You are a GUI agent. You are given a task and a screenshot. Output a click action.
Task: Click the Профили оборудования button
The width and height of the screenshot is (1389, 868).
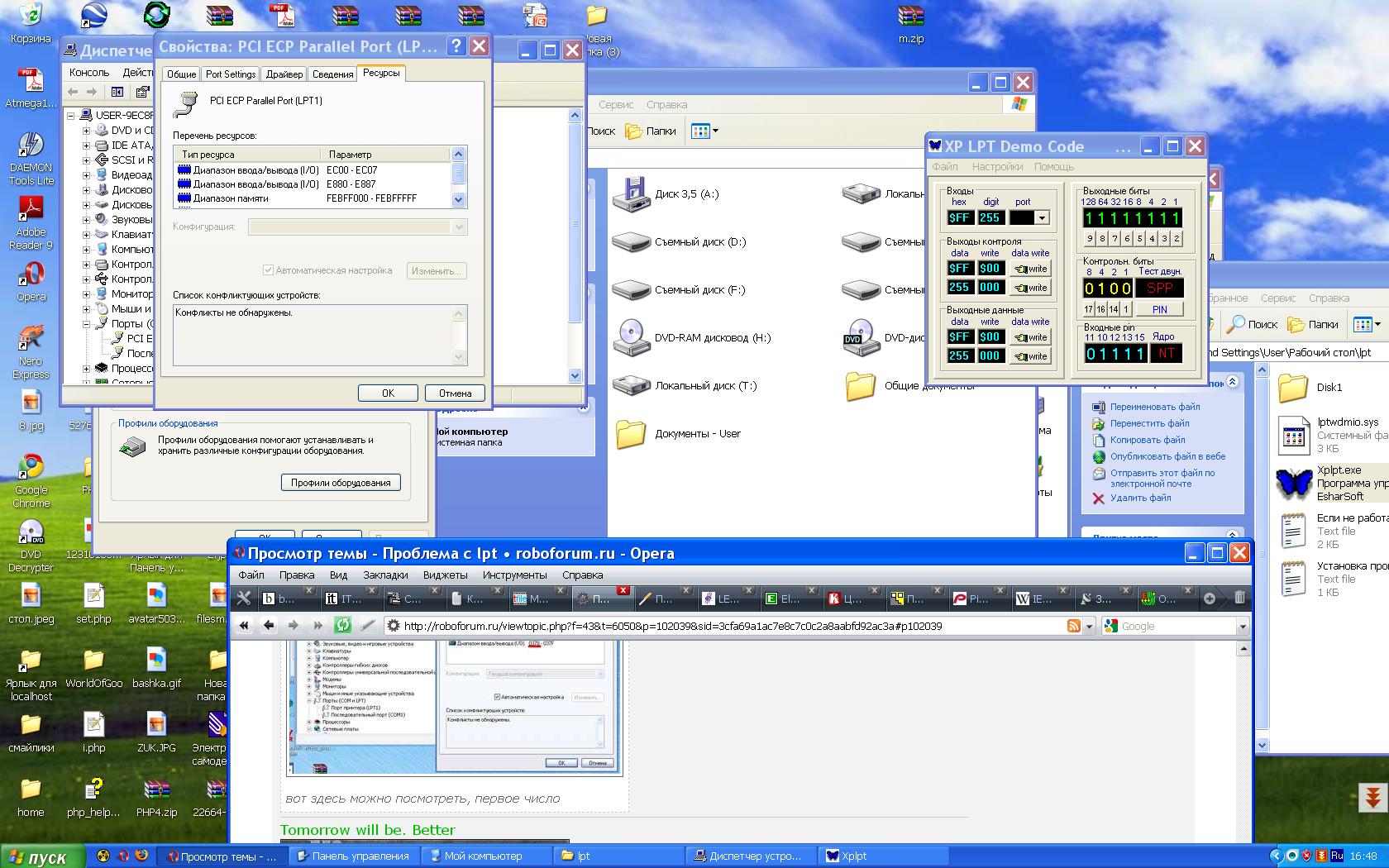point(341,483)
